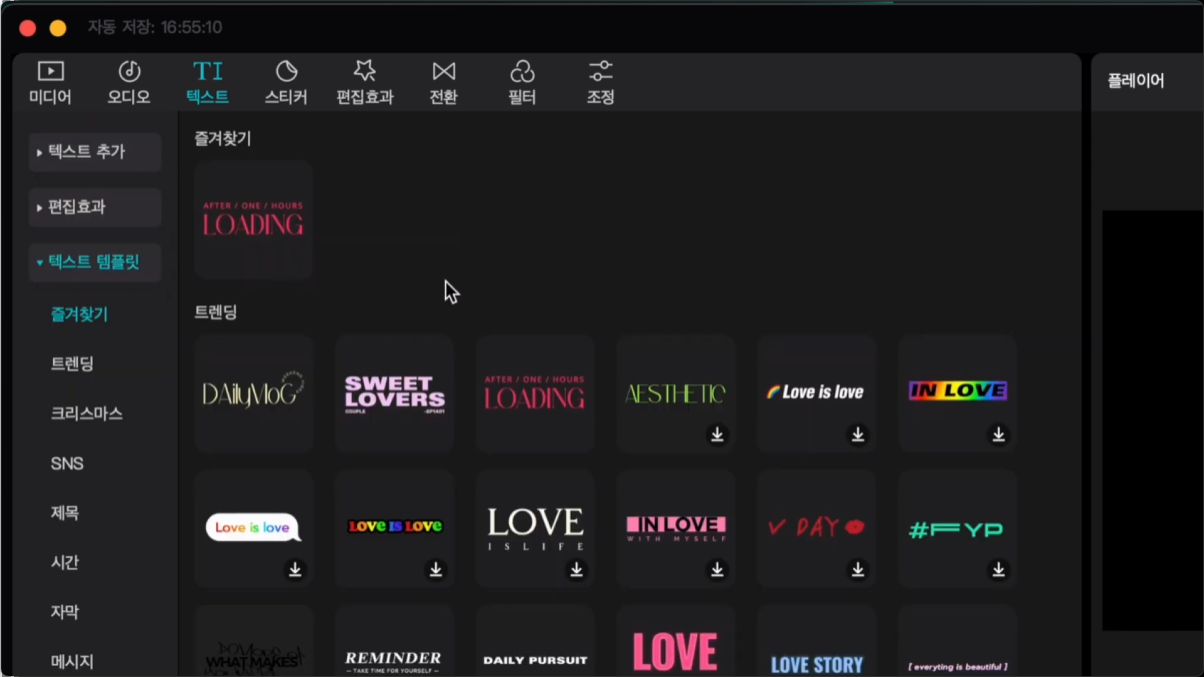Choose the REMINDER template thumbnail
Viewport: 1204px width, 677px height.
click(x=395, y=641)
